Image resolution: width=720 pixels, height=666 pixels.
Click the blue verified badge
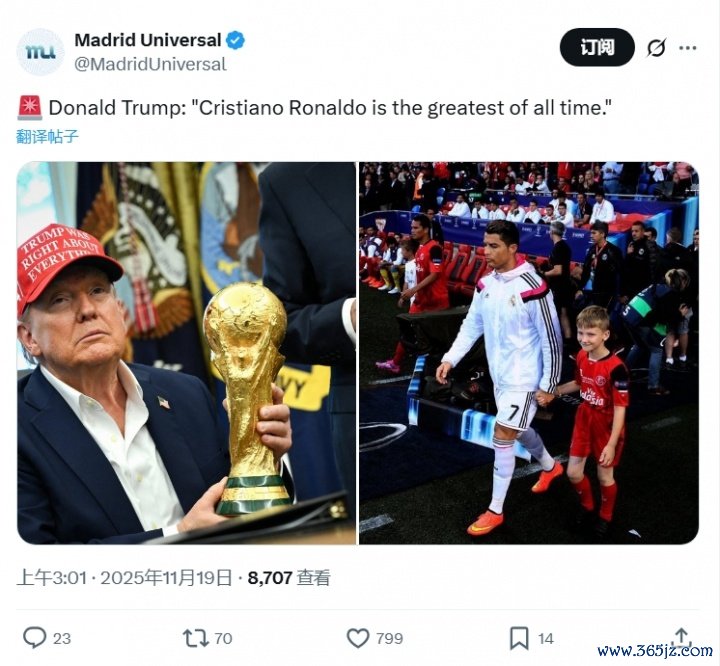236,40
